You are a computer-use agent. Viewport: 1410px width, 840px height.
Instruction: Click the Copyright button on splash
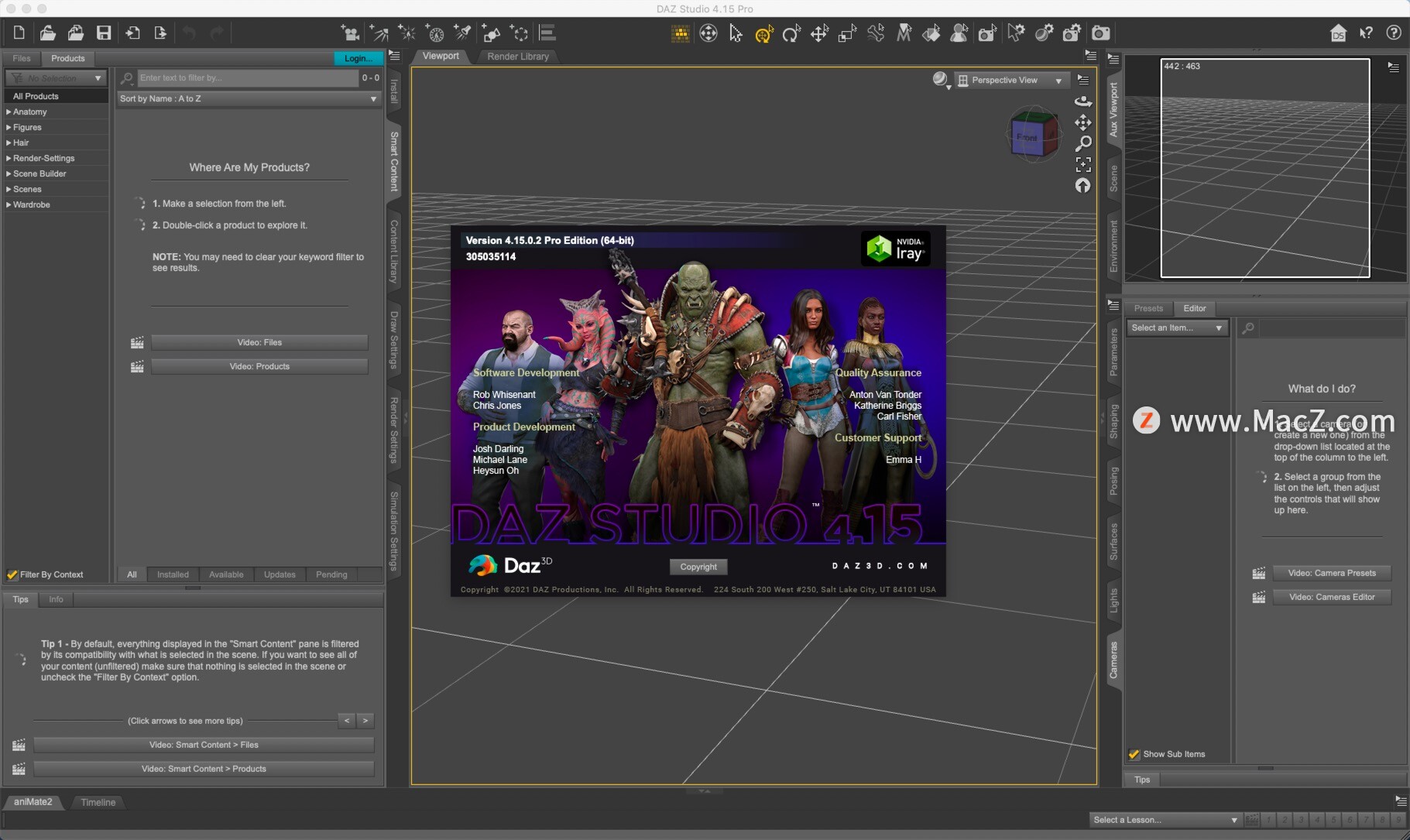coord(698,567)
